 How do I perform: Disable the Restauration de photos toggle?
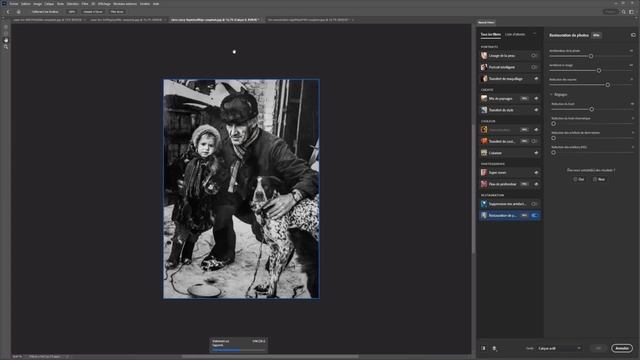(x=534, y=215)
